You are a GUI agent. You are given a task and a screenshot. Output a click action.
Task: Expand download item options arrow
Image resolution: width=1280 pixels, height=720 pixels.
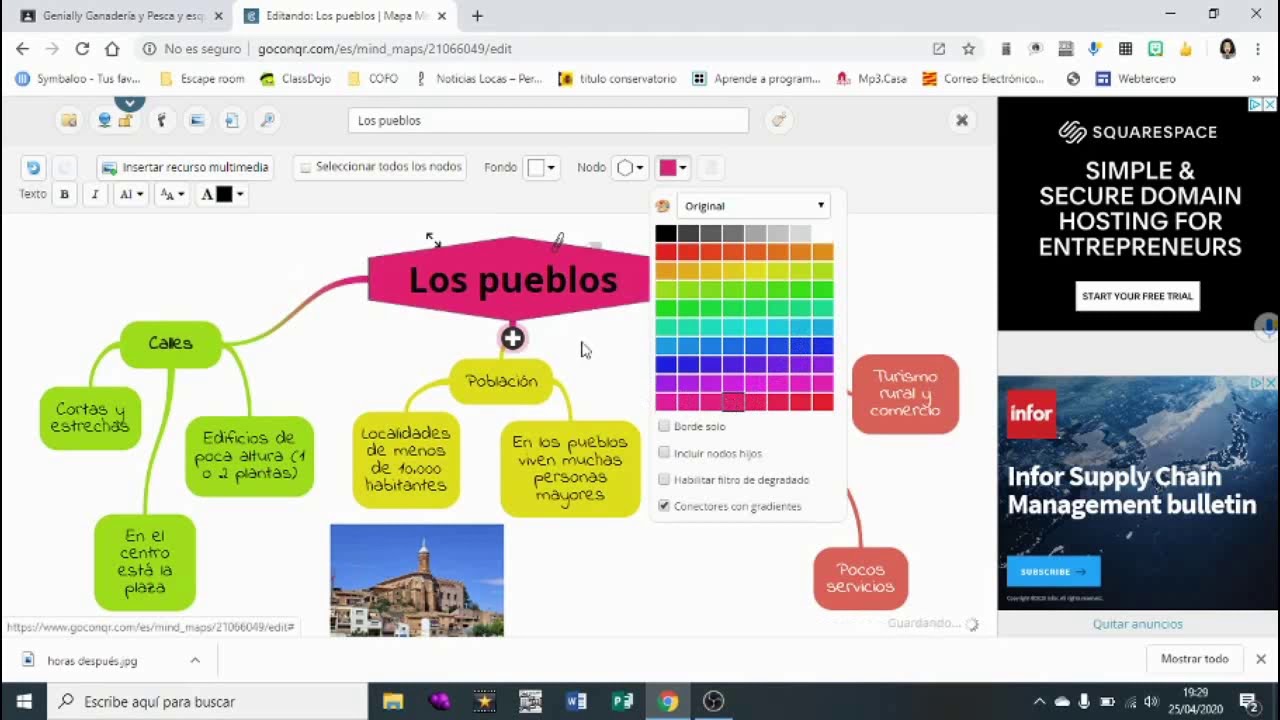pos(195,660)
